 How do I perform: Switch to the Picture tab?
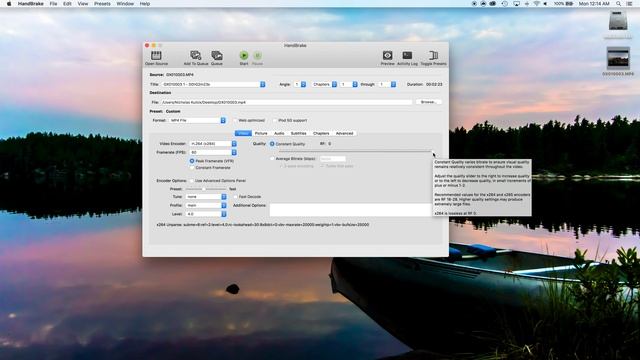[x=261, y=133]
